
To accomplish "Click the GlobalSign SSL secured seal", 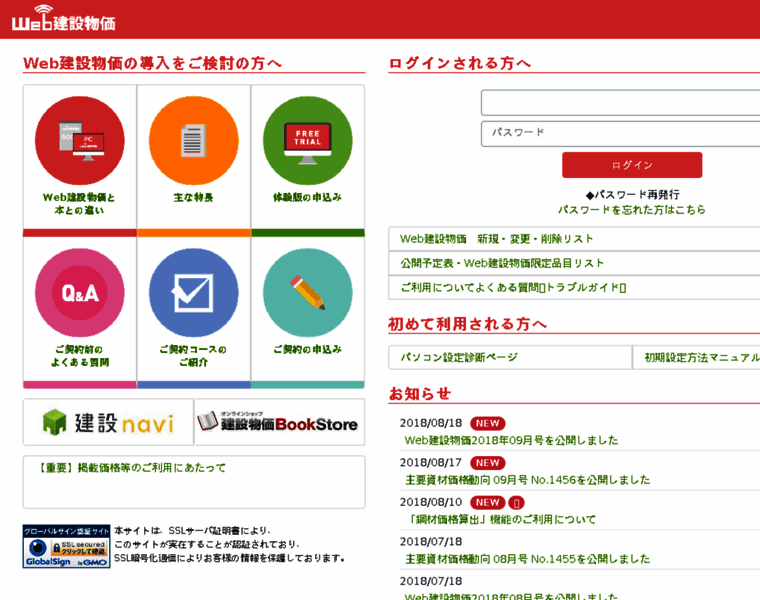I will coord(66,546).
